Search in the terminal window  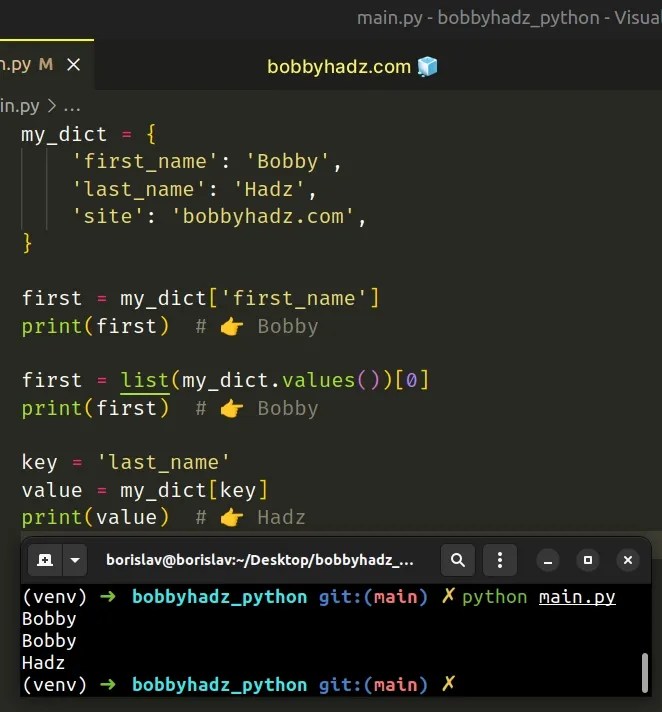(x=458, y=560)
